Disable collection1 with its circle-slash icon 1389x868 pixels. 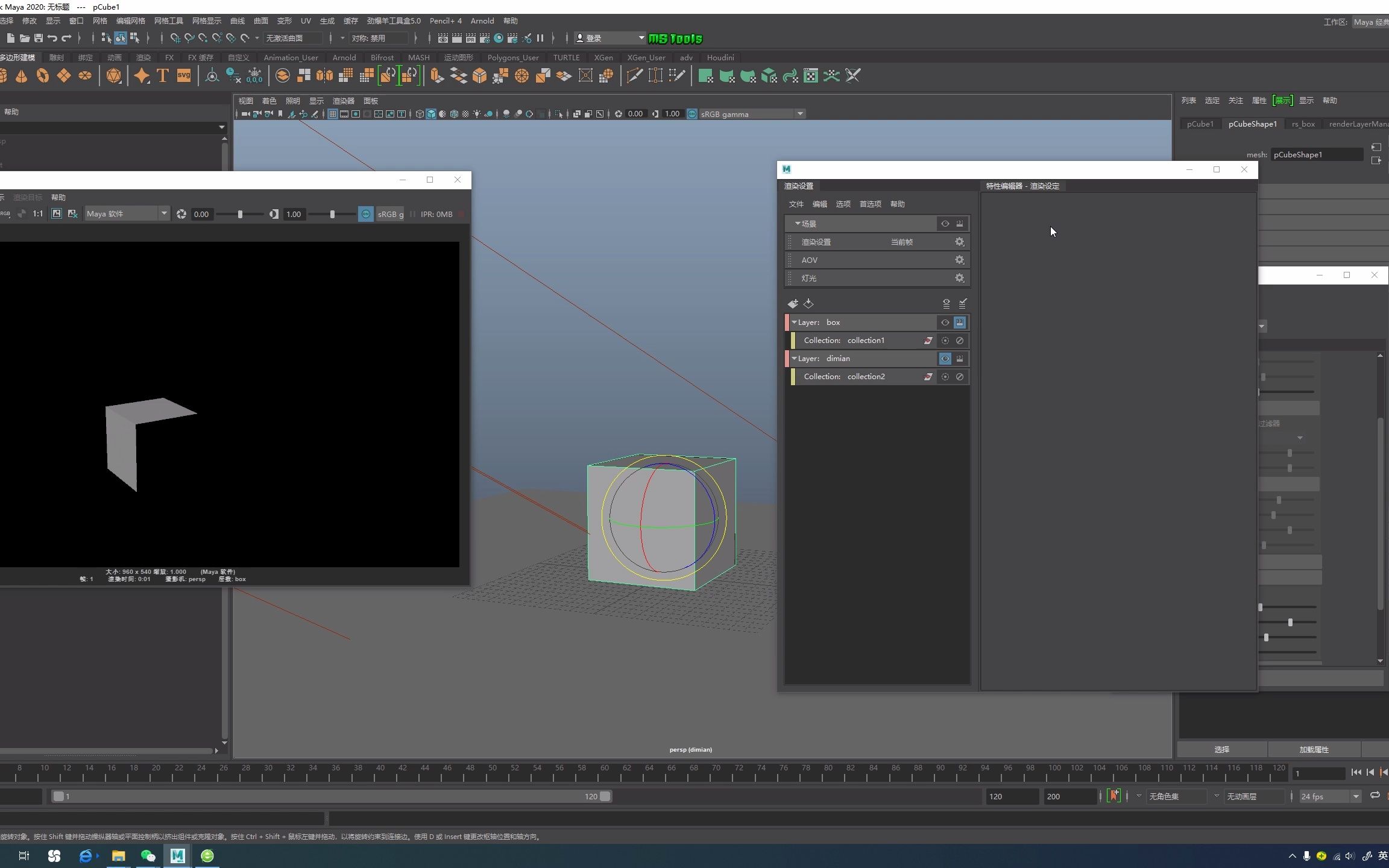[x=960, y=341]
